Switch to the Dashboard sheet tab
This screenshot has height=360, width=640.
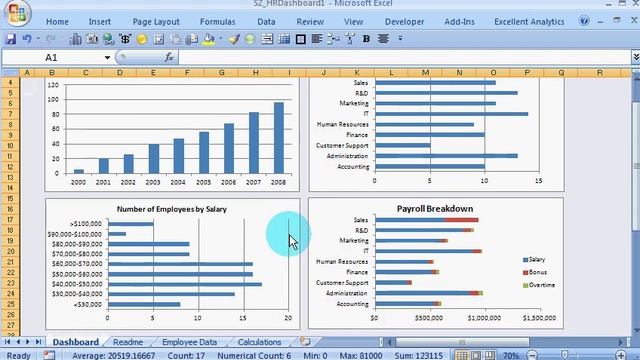point(76,342)
